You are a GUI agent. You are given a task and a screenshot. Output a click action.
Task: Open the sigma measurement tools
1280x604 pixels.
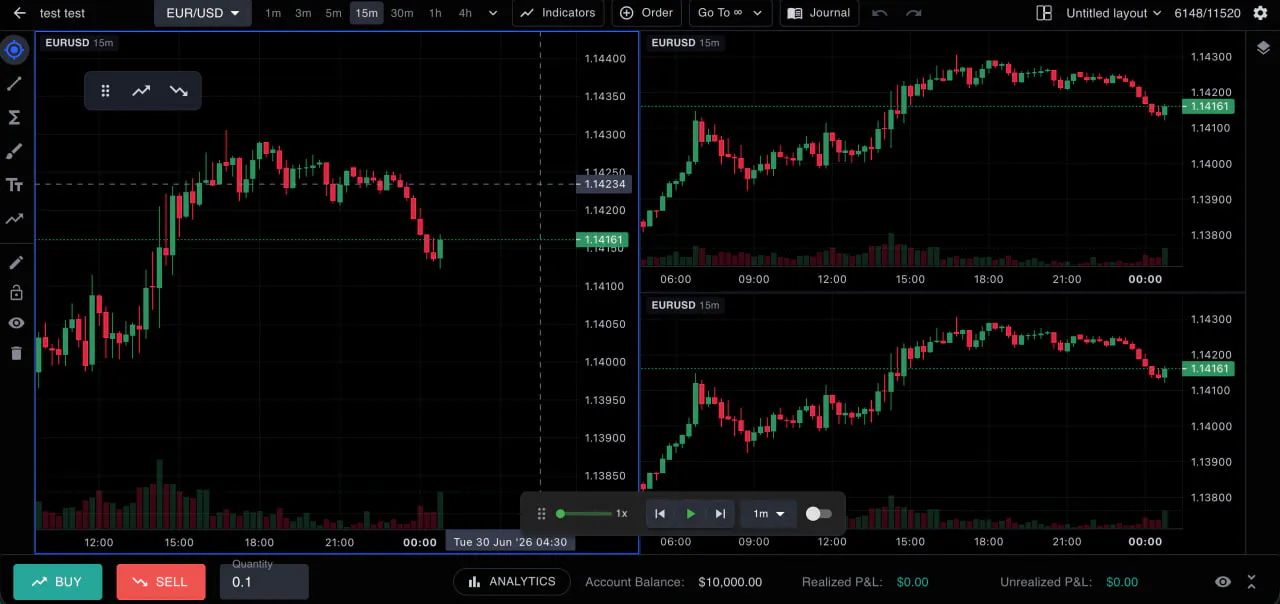tap(15, 117)
